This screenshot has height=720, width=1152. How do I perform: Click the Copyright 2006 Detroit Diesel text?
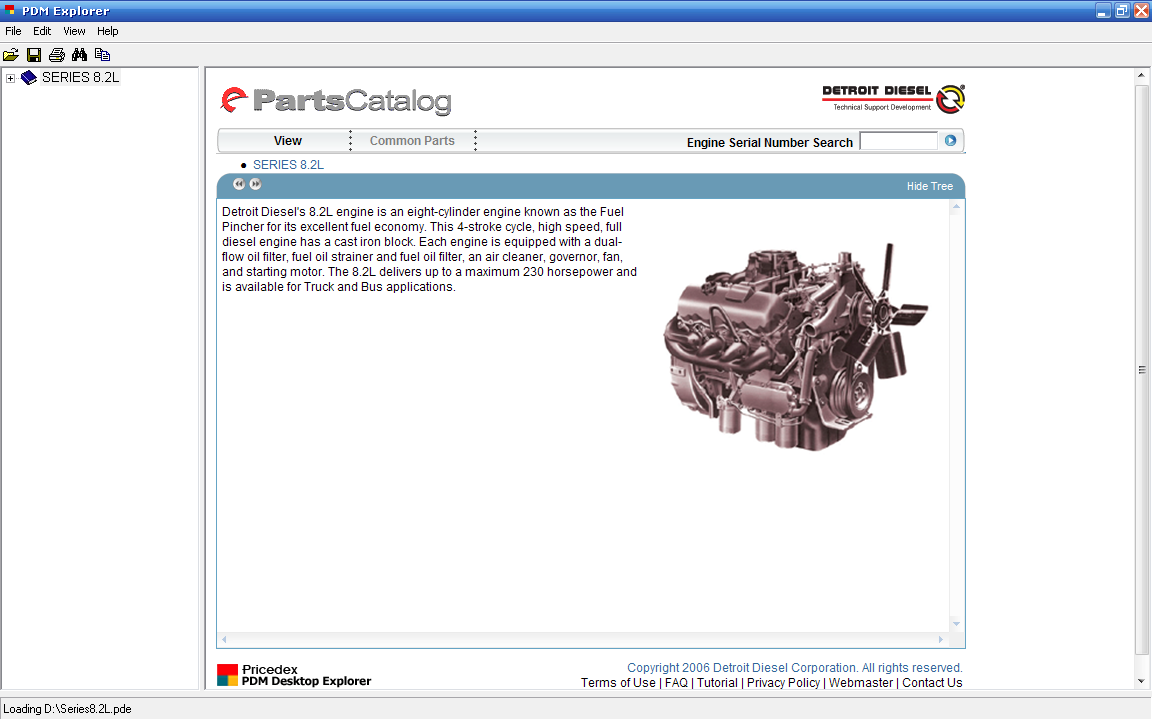tap(794, 667)
